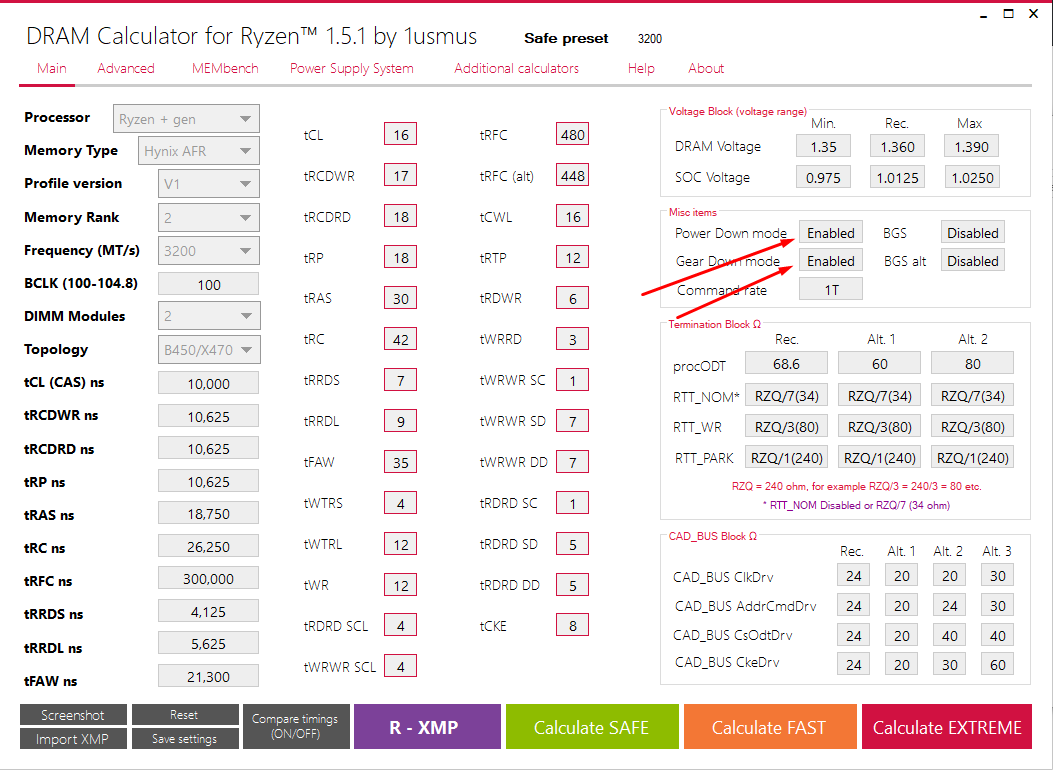
Task: Click the tRFC value 480
Action: pos(573,134)
